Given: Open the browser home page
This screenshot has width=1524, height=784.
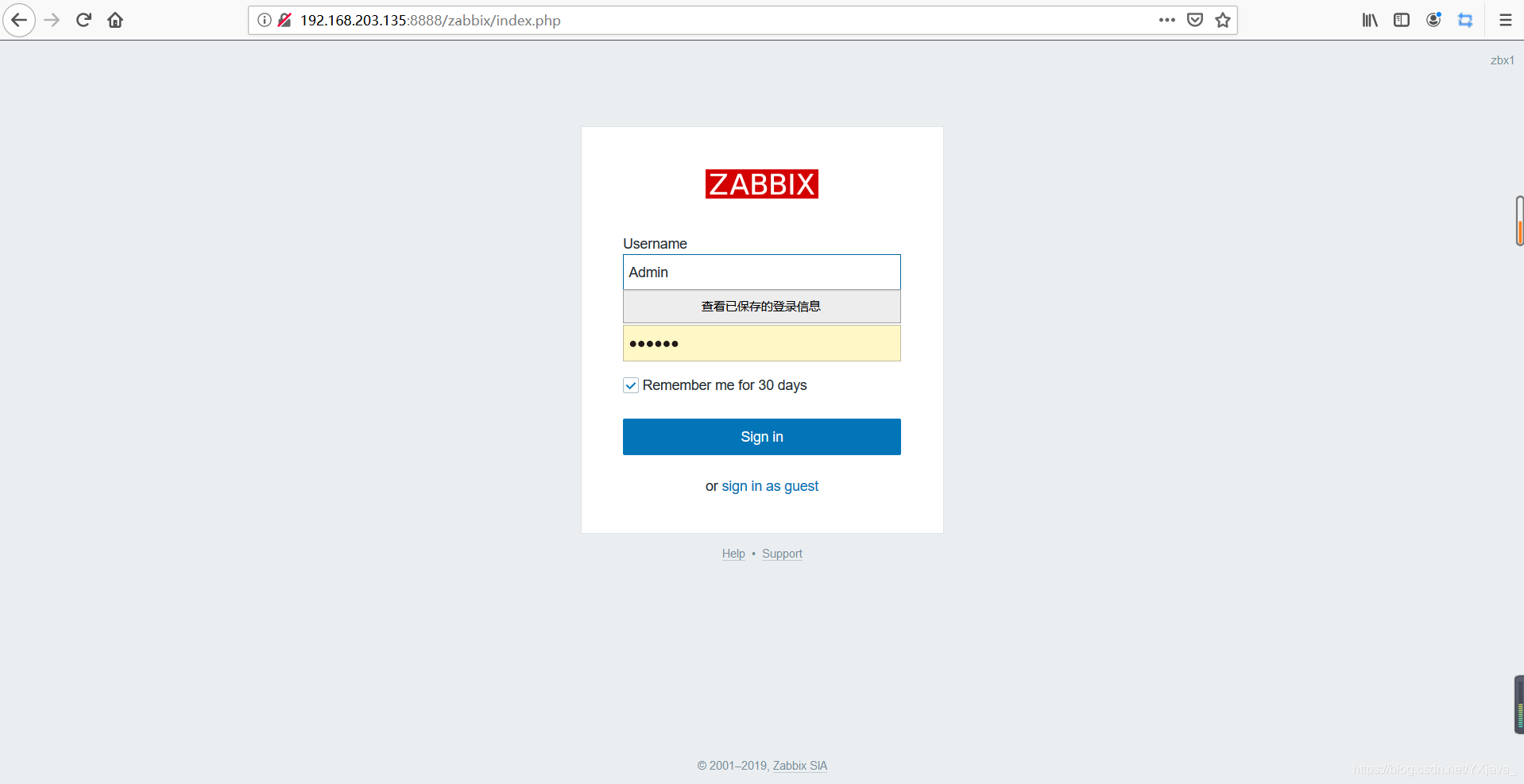Looking at the screenshot, I should (115, 20).
